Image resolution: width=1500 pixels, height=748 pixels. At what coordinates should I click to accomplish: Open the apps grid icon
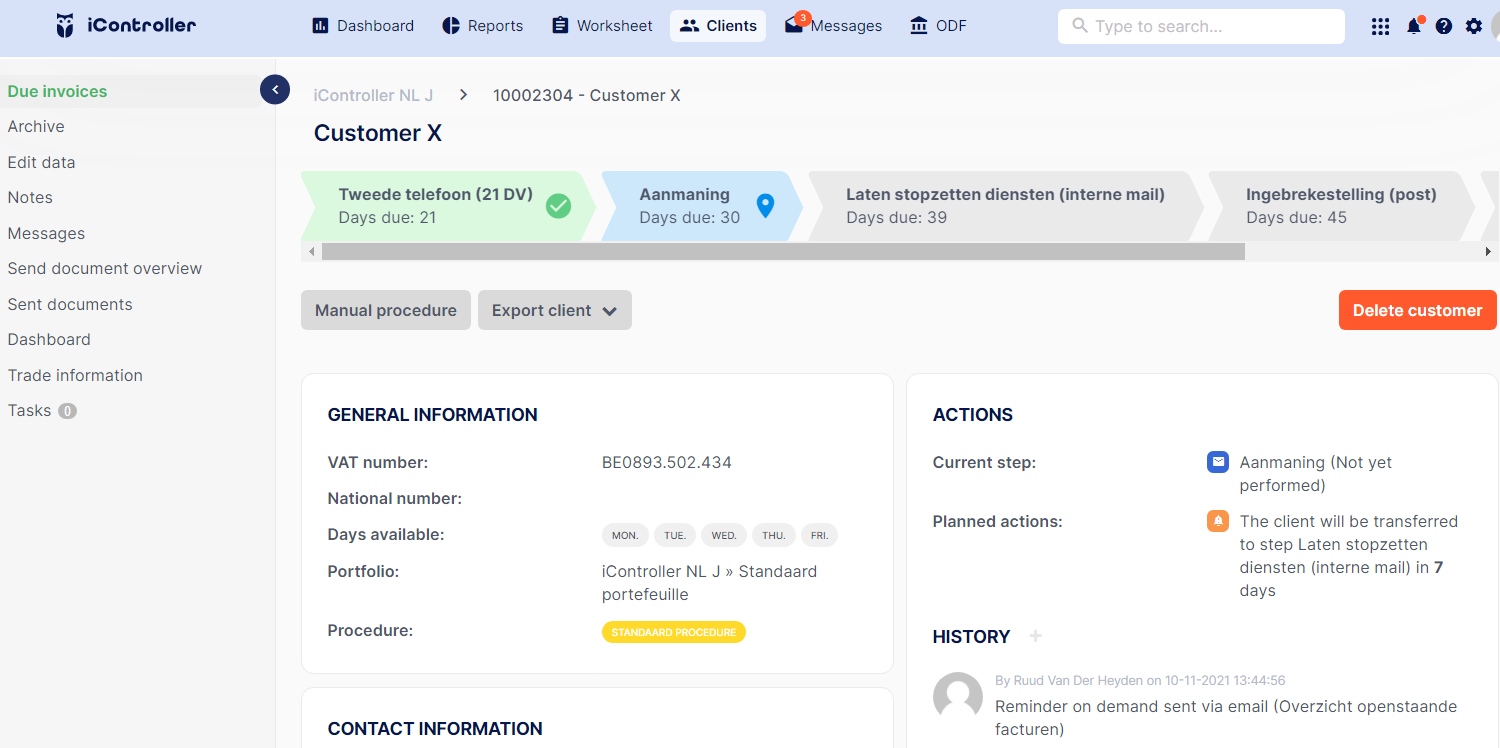tap(1381, 27)
